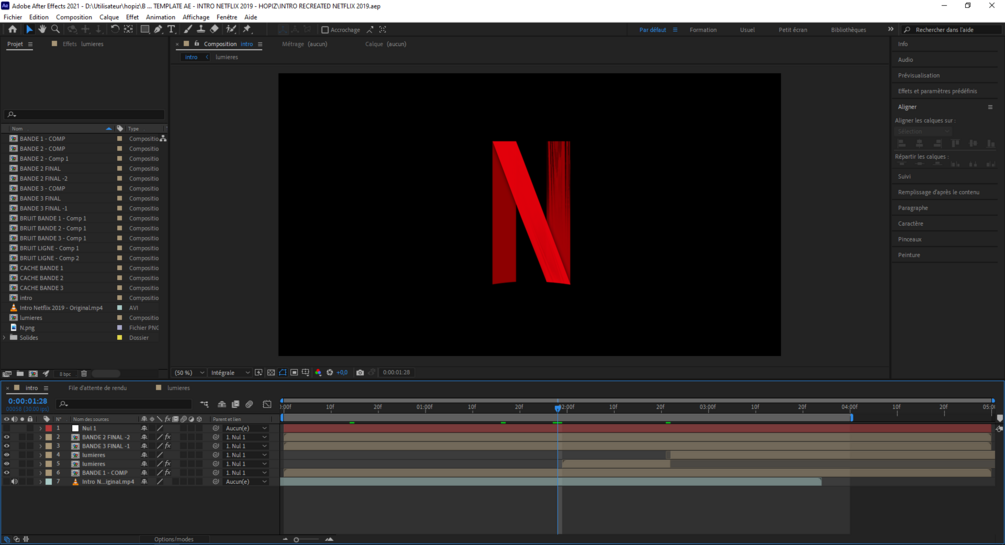Image resolution: width=1005 pixels, height=545 pixels.
Task: Open the Caractère panel
Action: pos(910,224)
